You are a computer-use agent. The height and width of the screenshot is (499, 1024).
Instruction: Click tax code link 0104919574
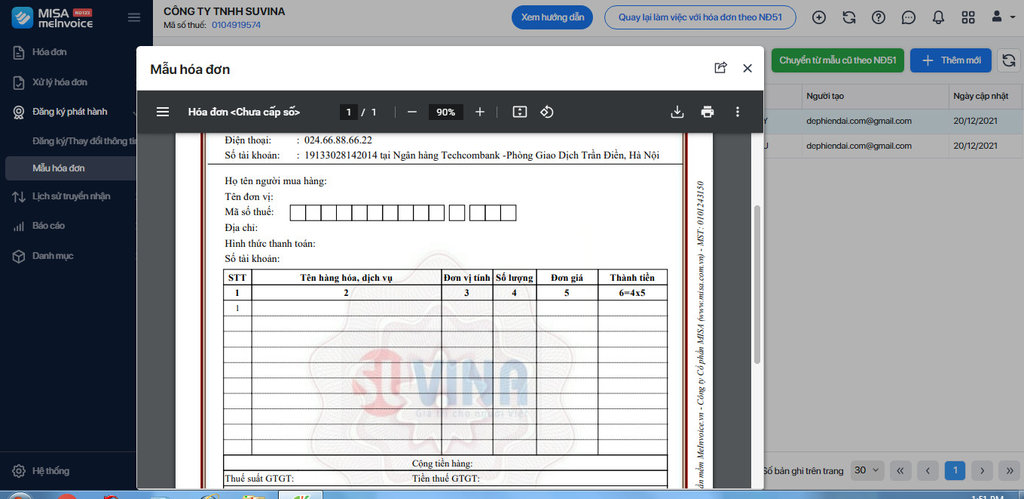tap(236, 25)
